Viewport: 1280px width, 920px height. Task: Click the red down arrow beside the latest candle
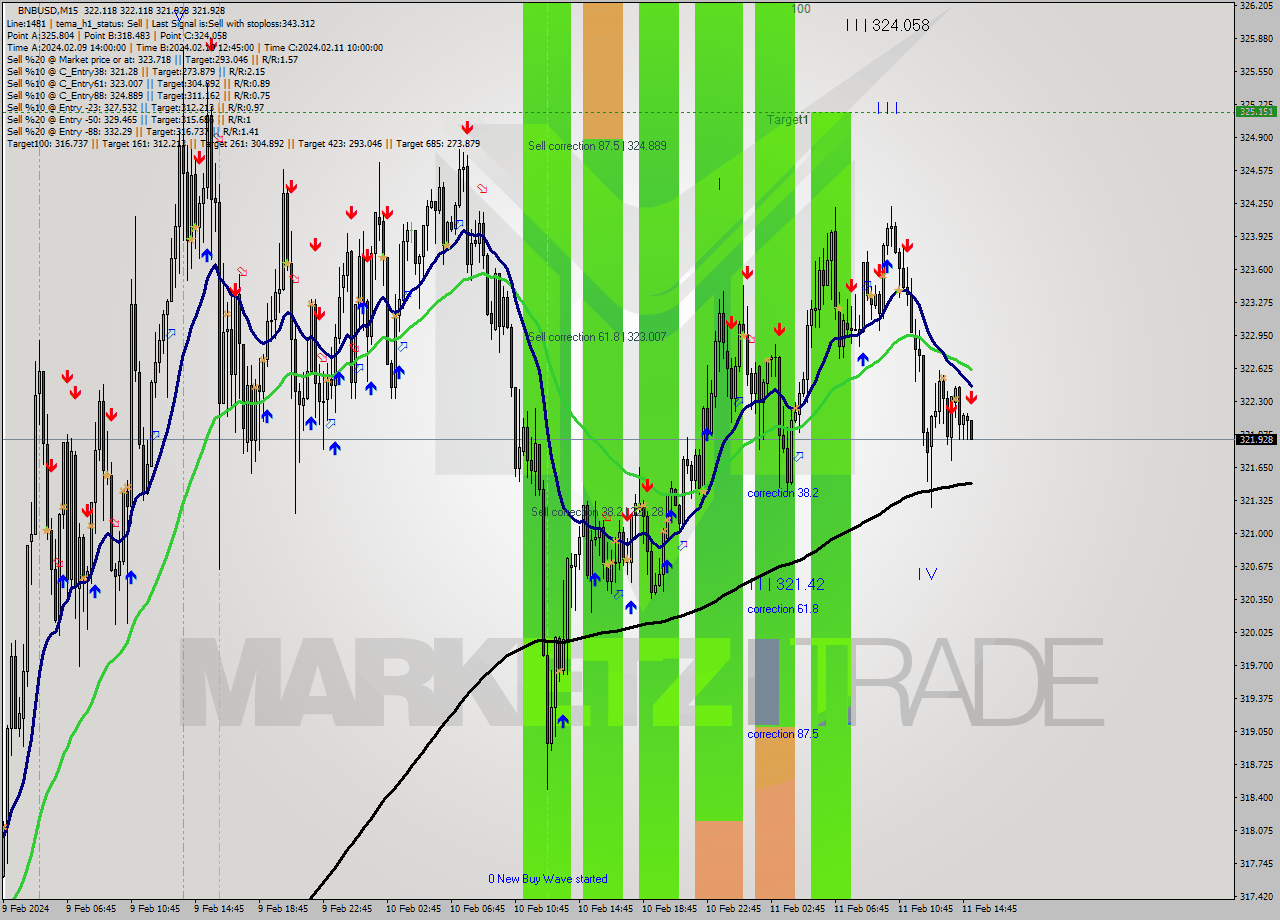[x=971, y=398]
